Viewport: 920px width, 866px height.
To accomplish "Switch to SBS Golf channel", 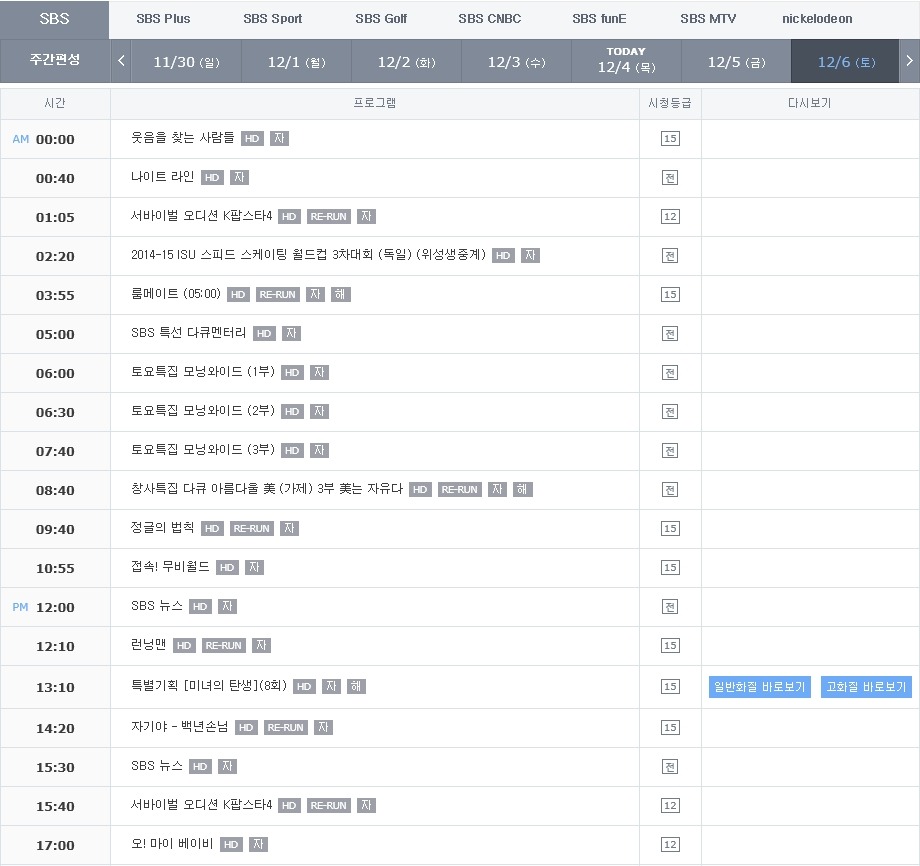I will click(x=381, y=19).
